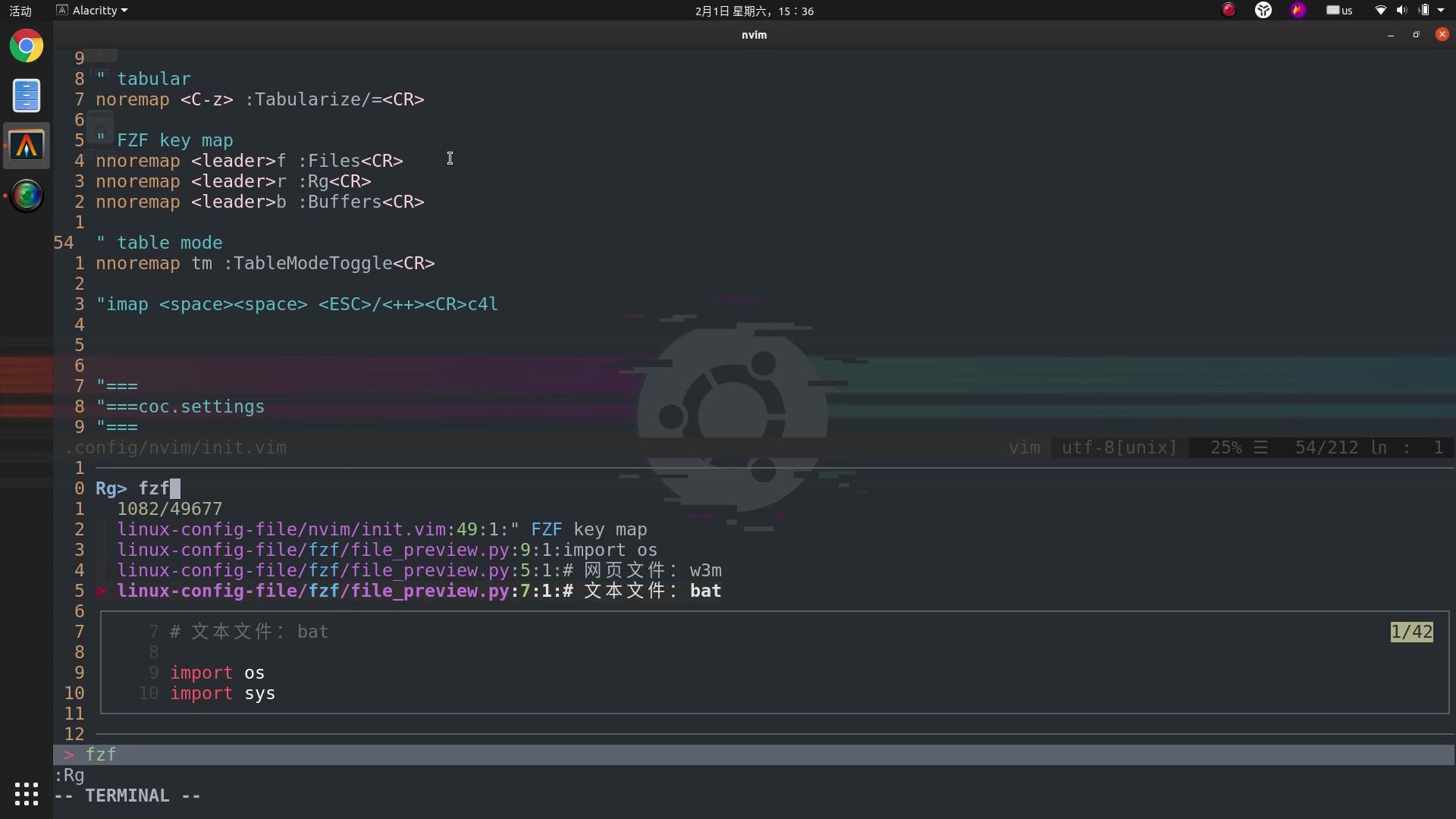Open the purple flame tray icon
This screenshot has width=1456, height=819.
[x=1298, y=11]
